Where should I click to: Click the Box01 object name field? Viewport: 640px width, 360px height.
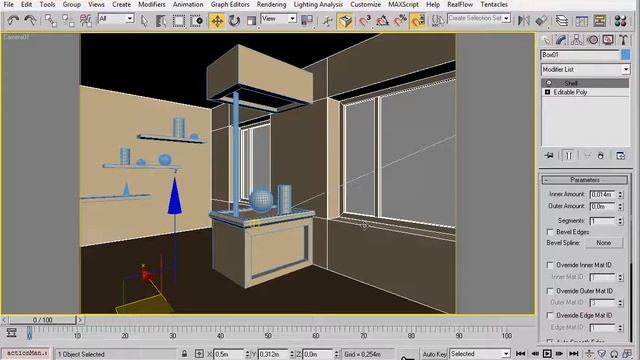580,55
